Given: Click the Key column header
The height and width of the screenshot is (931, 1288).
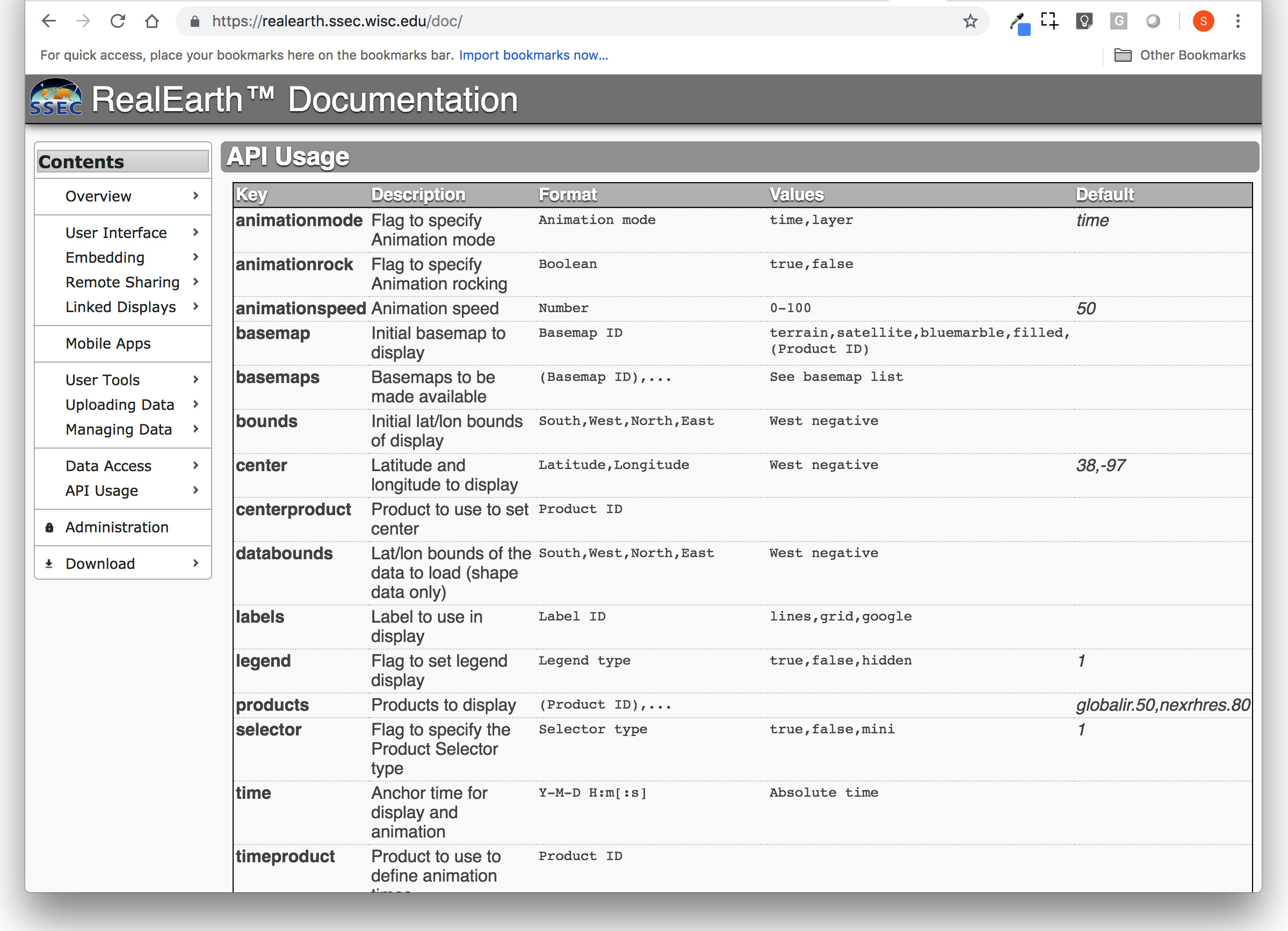Looking at the screenshot, I should (251, 195).
